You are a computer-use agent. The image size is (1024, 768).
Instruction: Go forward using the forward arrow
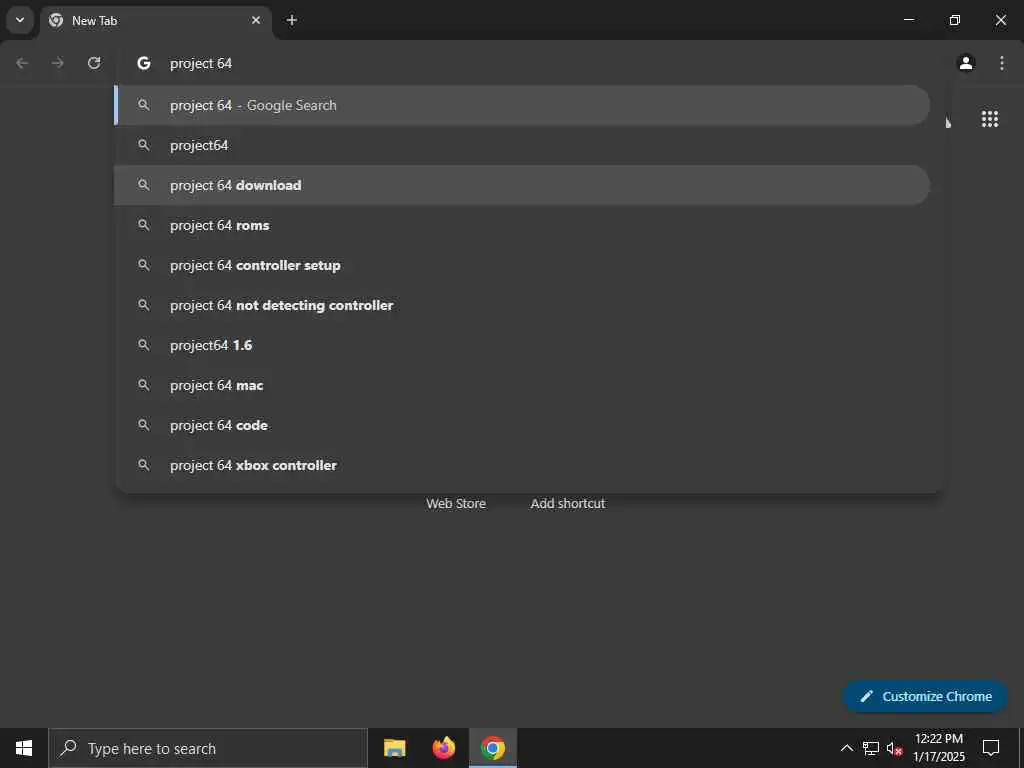(58, 63)
